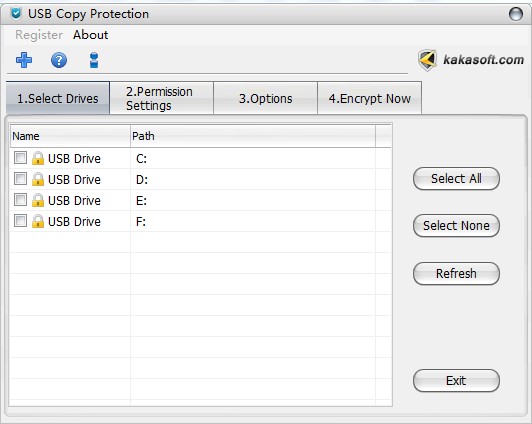The height and width of the screenshot is (424, 532).
Task: Click the Path column header
Action: click(253, 136)
